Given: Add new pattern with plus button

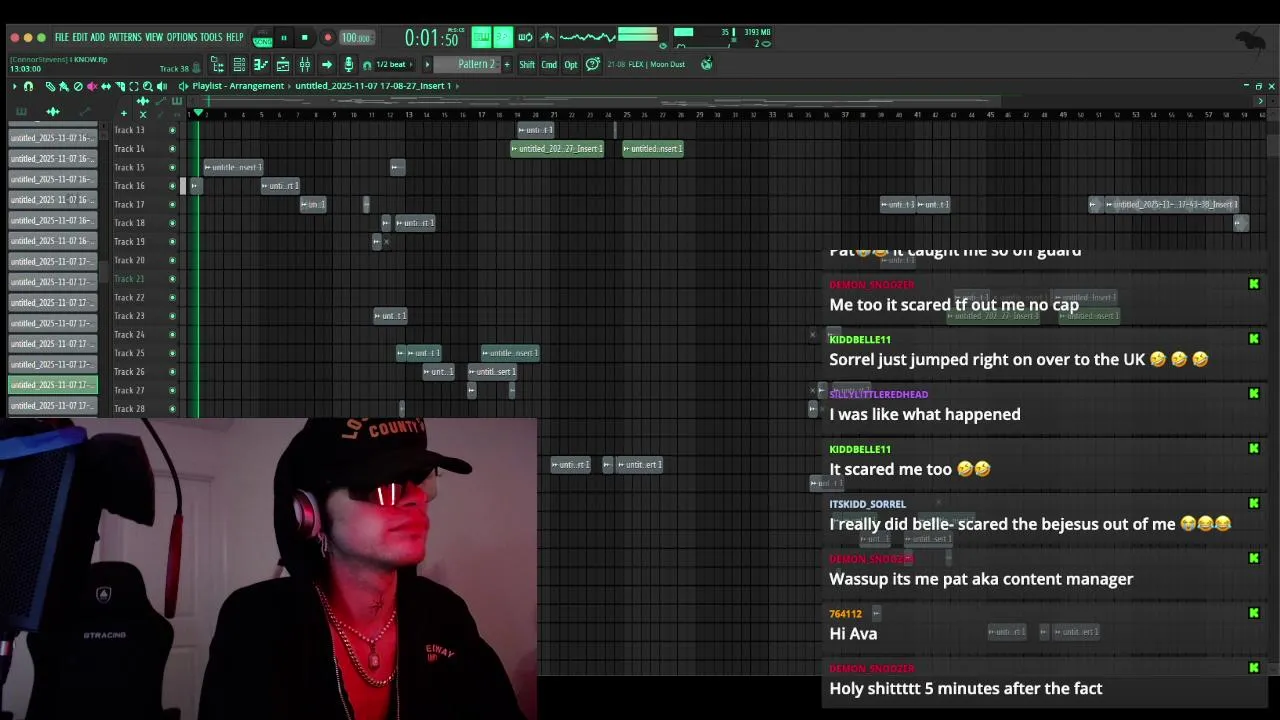Looking at the screenshot, I should pyautogui.click(x=507, y=64).
